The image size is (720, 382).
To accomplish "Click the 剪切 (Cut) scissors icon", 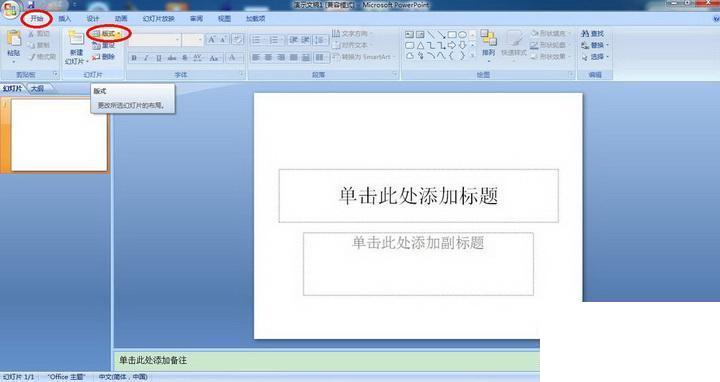I will coord(31,34).
